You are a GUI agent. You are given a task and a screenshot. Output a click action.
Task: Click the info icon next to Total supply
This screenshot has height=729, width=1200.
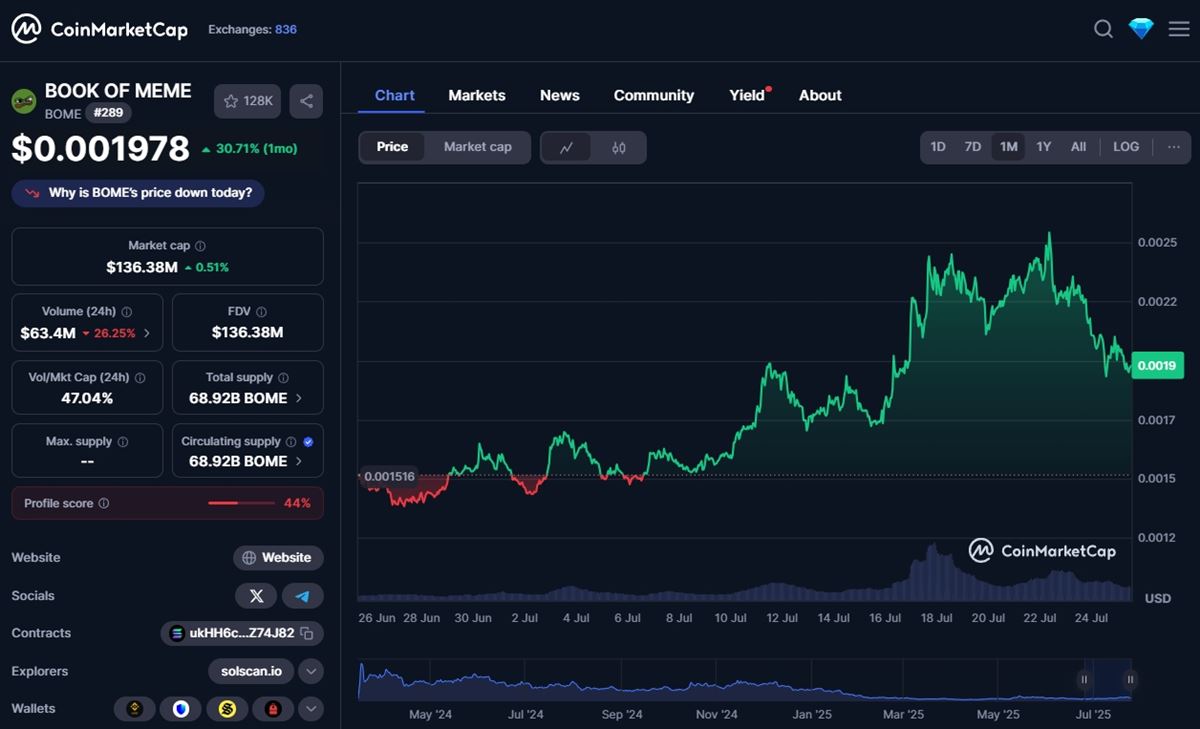tap(283, 378)
